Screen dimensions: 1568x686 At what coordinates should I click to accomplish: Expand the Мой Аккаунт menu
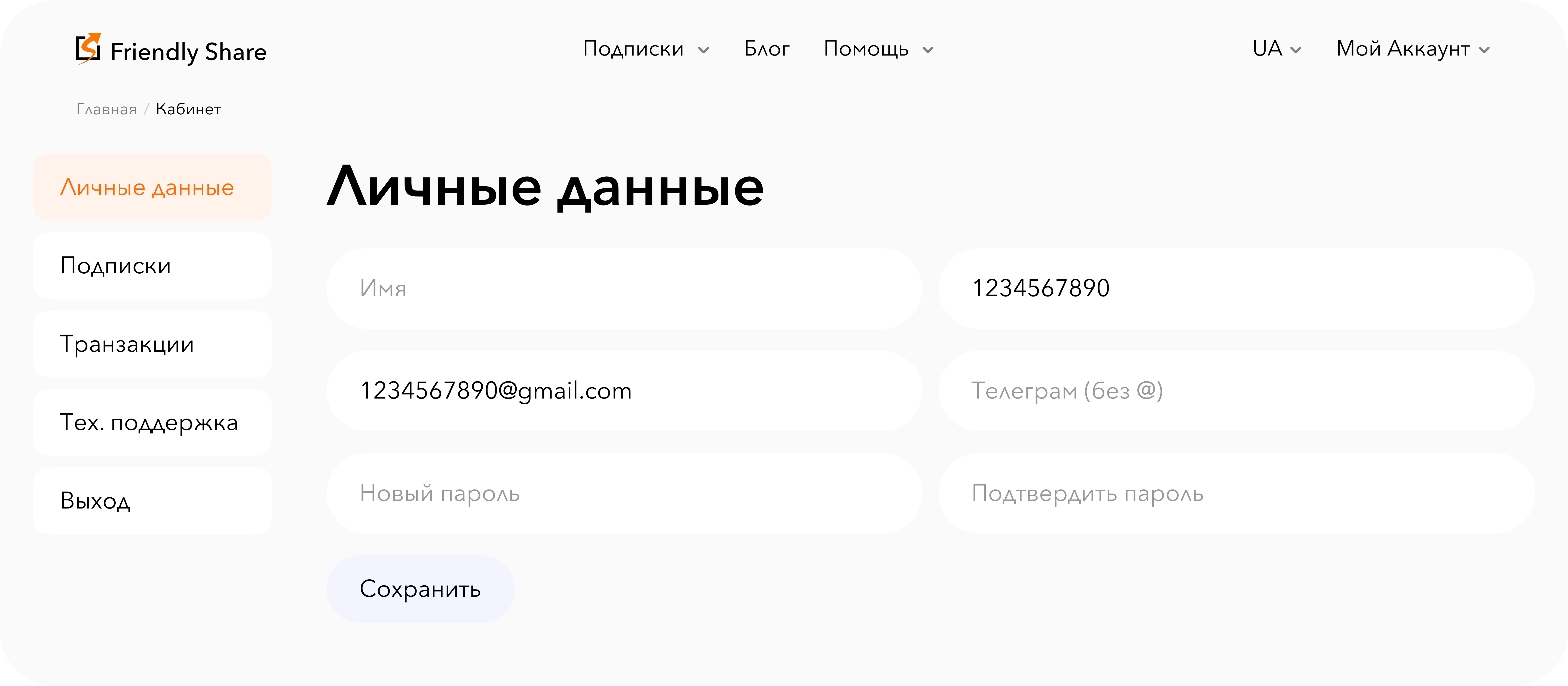coord(1413,49)
